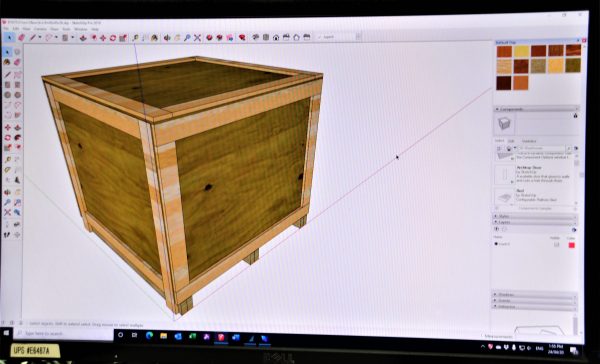Screen dimensions: 600x364
Task: Select the Line tool in left tool set
Action: 7,74
